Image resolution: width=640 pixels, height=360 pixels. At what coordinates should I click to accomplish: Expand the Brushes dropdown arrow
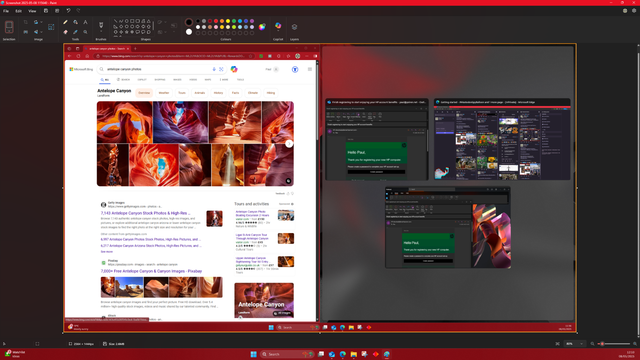[x=101, y=32]
